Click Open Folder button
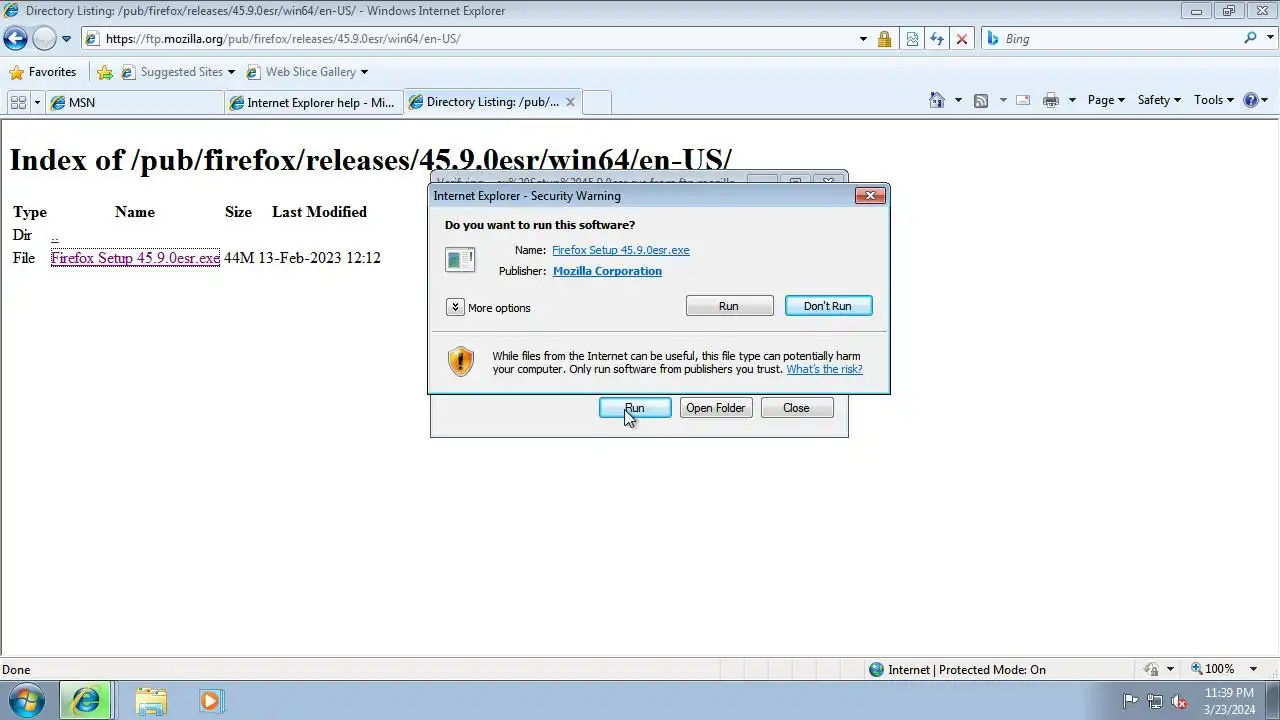Viewport: 1280px width, 720px height. coord(715,408)
